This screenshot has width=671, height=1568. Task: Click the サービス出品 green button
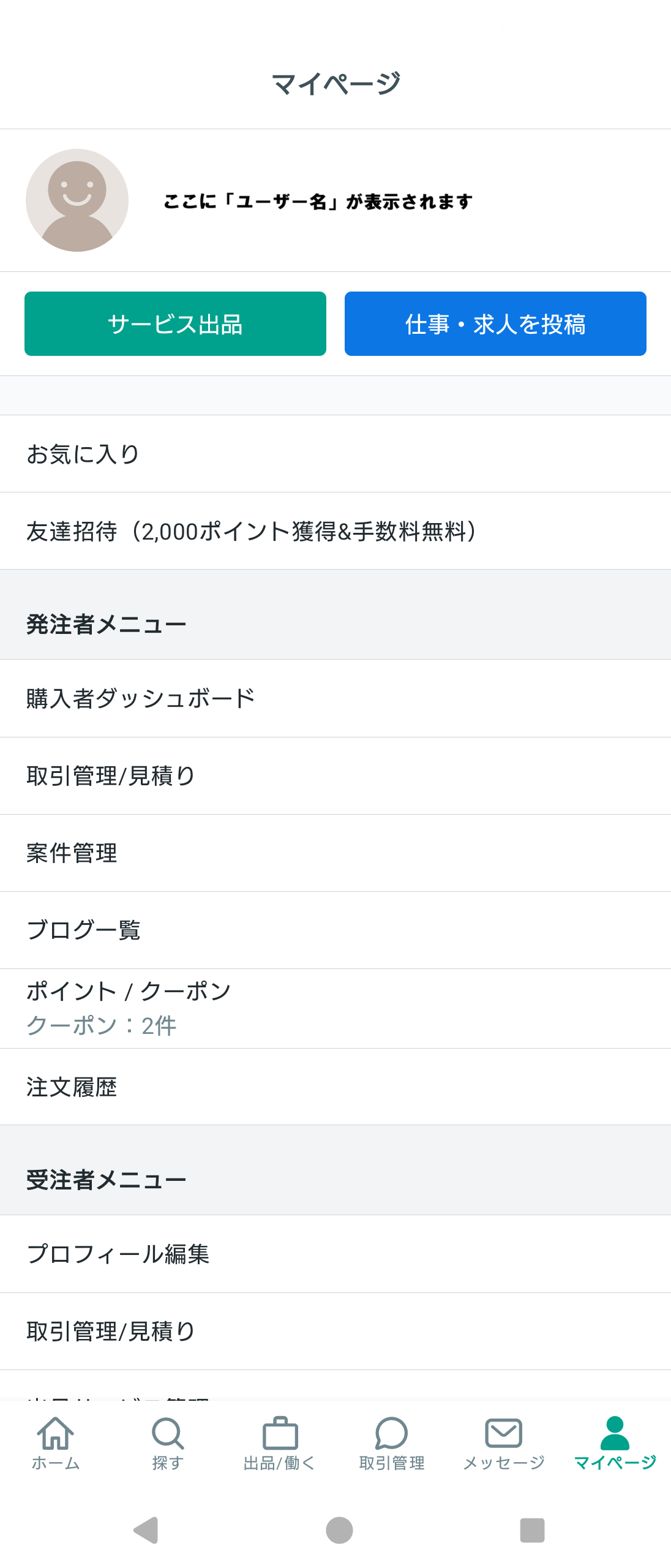coord(175,323)
